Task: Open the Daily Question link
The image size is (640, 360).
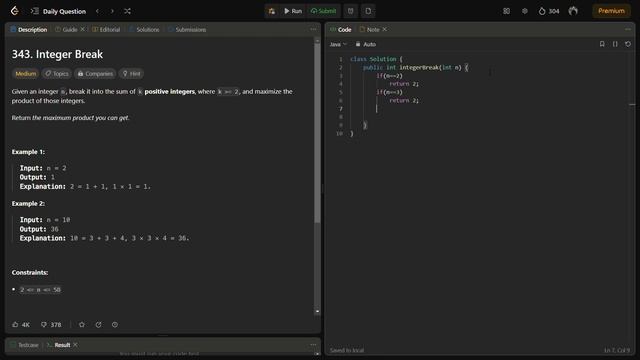Action: click(64, 11)
